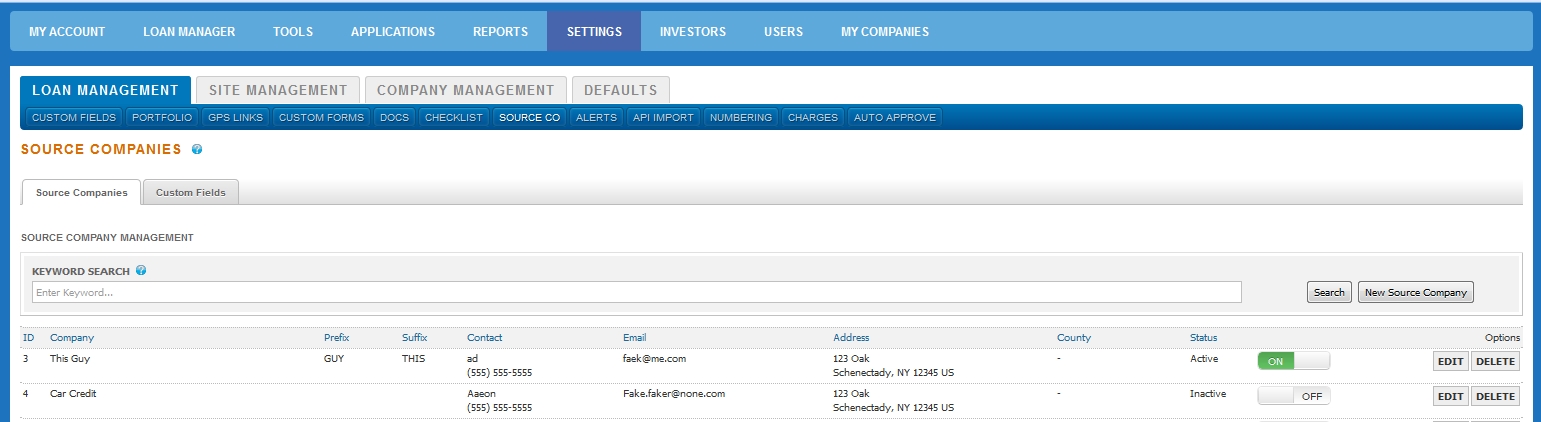Select the company name Car Credit

tap(73, 393)
